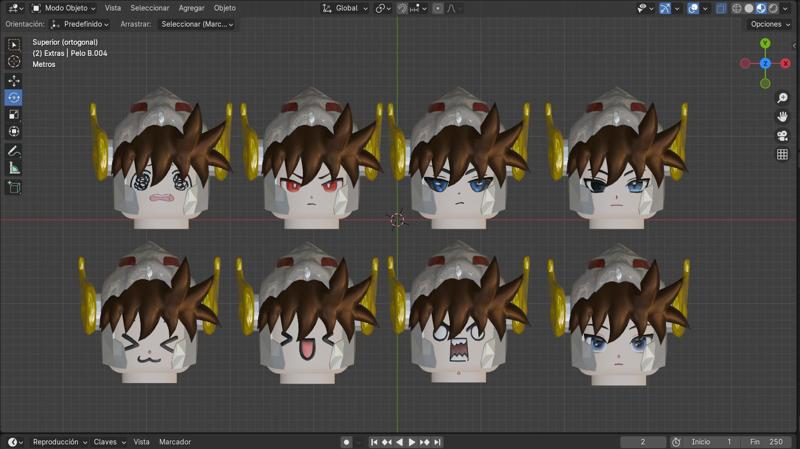Select the Move tool

[14, 81]
